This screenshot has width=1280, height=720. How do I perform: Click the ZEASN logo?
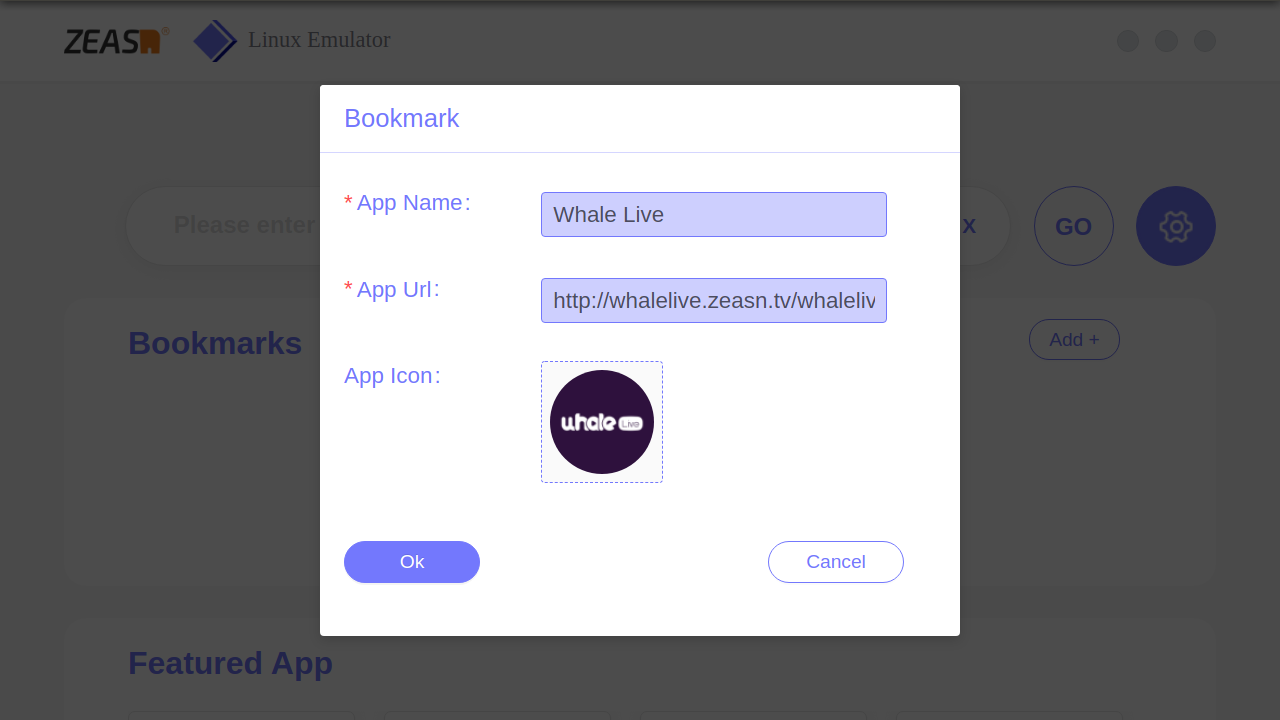click(116, 40)
